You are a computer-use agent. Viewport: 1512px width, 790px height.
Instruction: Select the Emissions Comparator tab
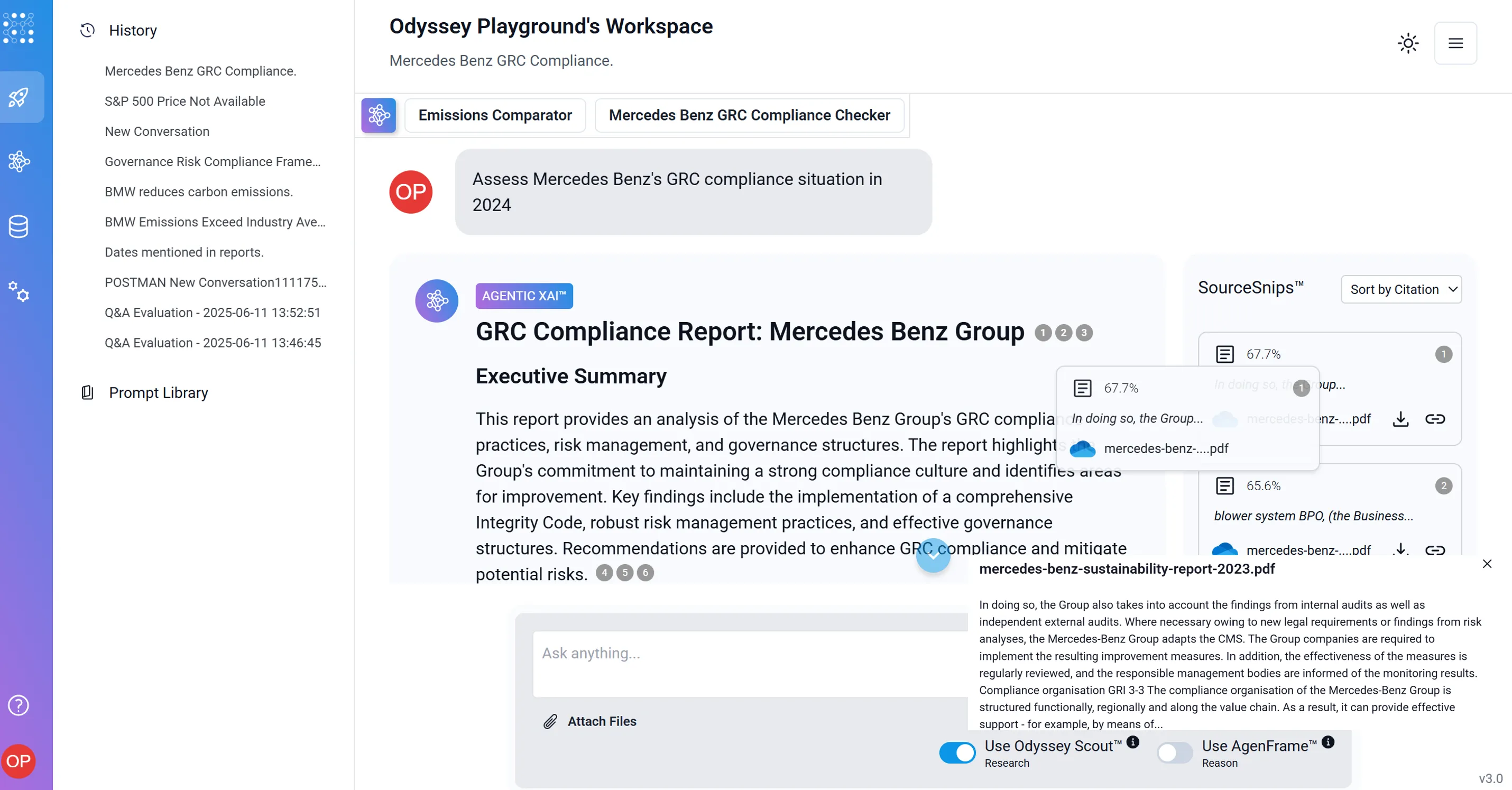pos(495,116)
